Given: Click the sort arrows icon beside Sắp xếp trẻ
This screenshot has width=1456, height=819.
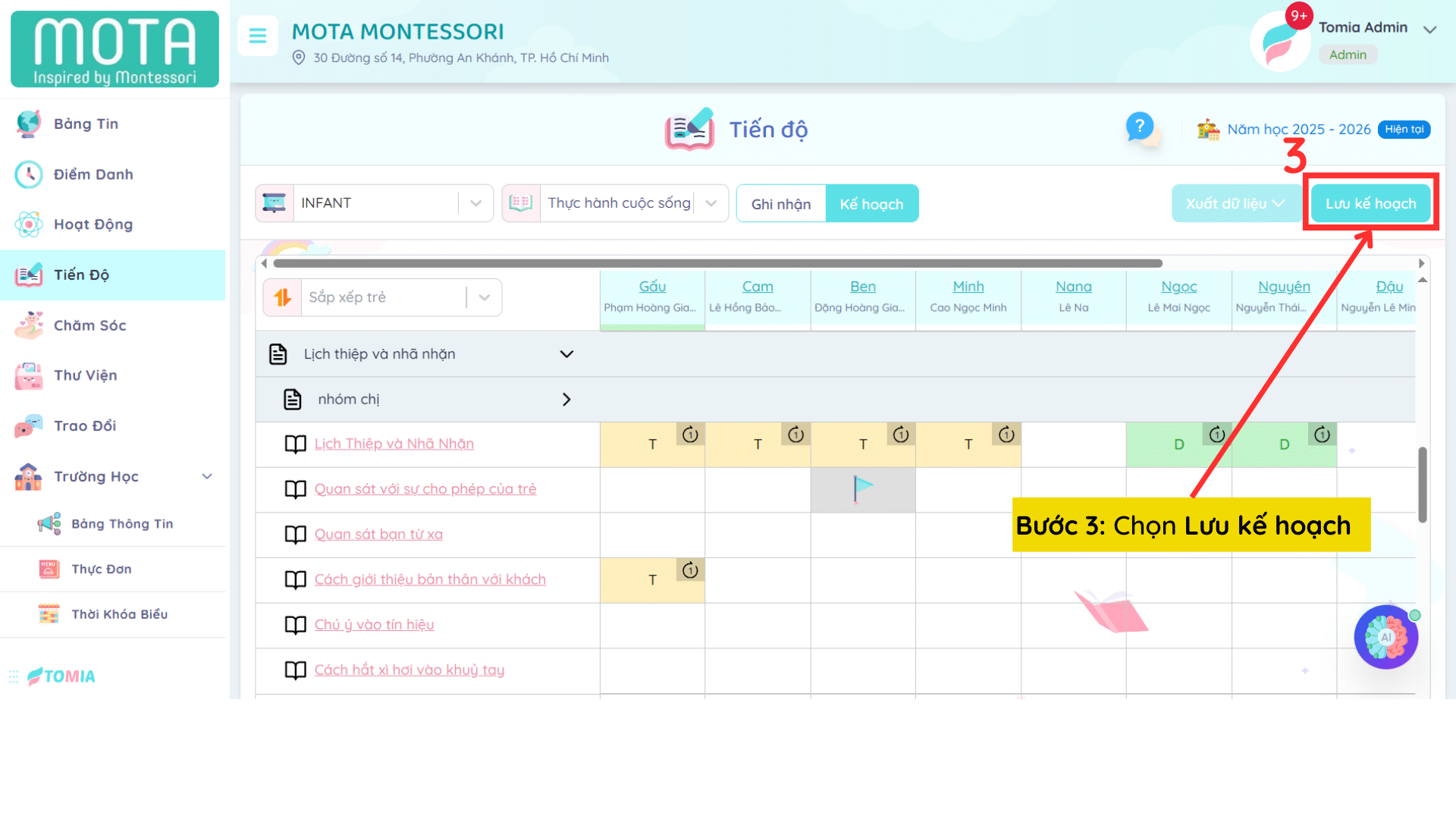Looking at the screenshot, I should [282, 297].
